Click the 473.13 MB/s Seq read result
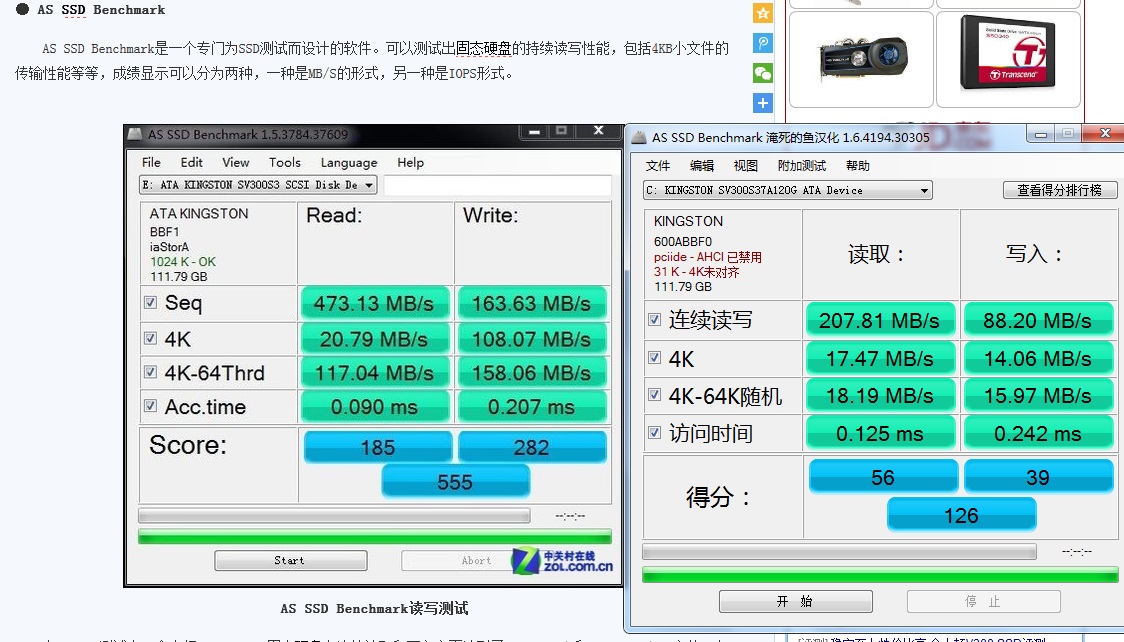 pyautogui.click(x=375, y=303)
